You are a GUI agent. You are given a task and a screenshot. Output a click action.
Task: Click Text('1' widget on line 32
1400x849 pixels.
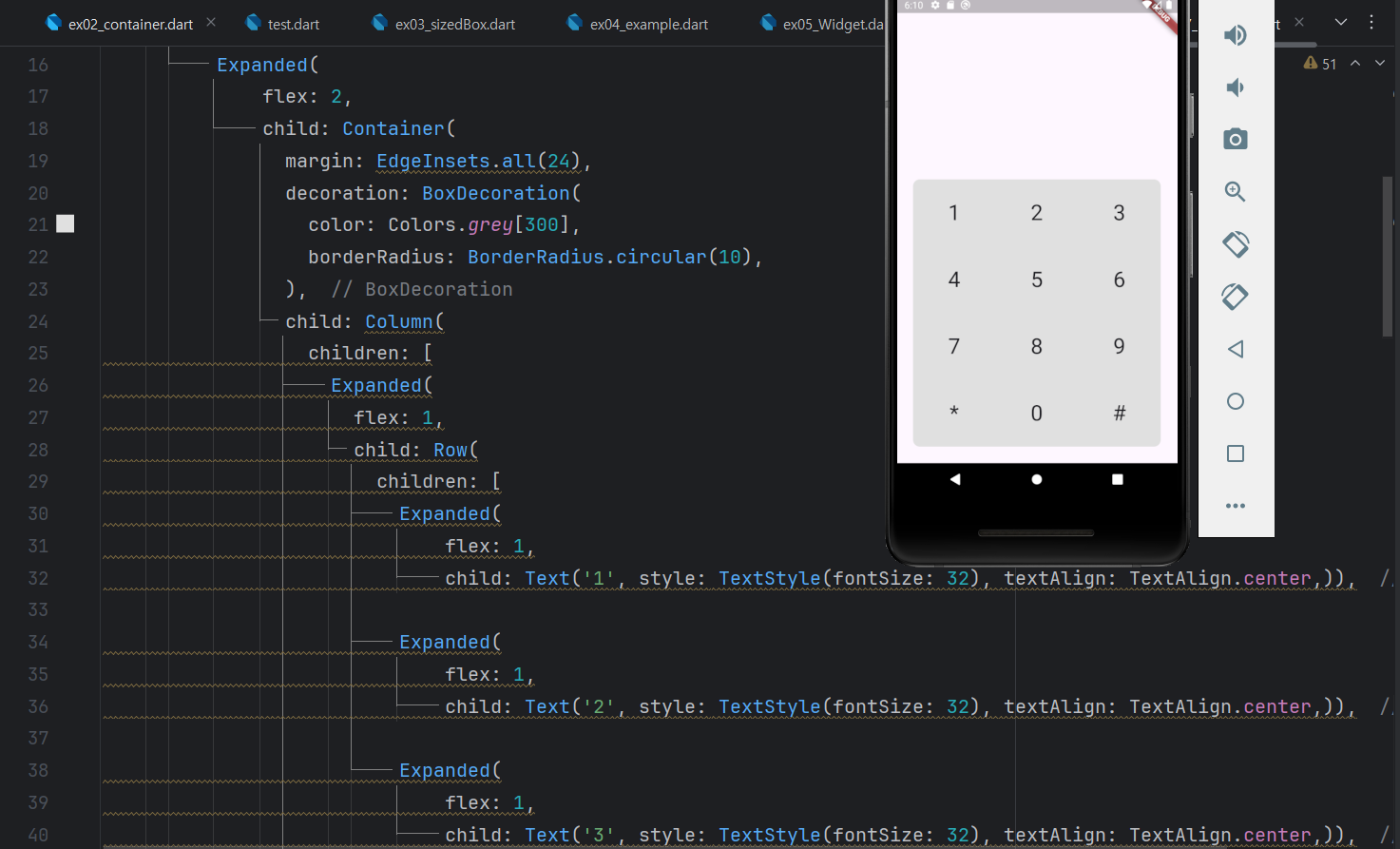tap(570, 578)
